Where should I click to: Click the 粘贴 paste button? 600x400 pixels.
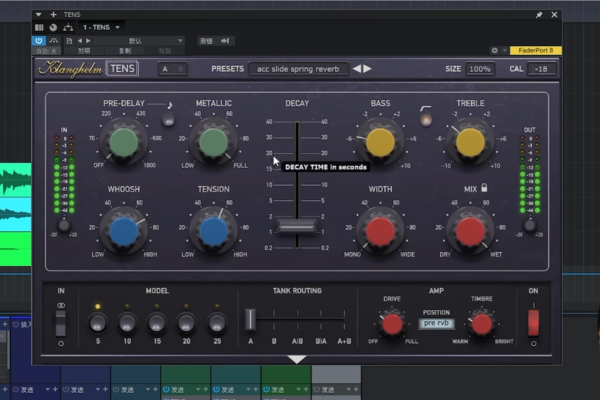pos(165,51)
